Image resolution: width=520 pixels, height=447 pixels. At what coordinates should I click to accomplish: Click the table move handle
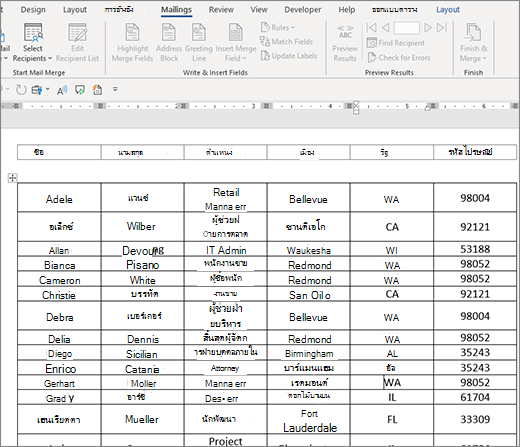[x=12, y=178]
